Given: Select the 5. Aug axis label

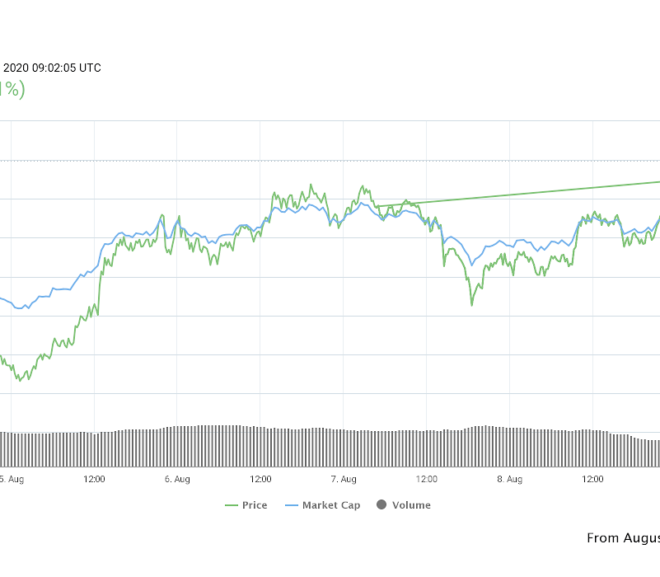Looking at the screenshot, I should click(11, 479).
